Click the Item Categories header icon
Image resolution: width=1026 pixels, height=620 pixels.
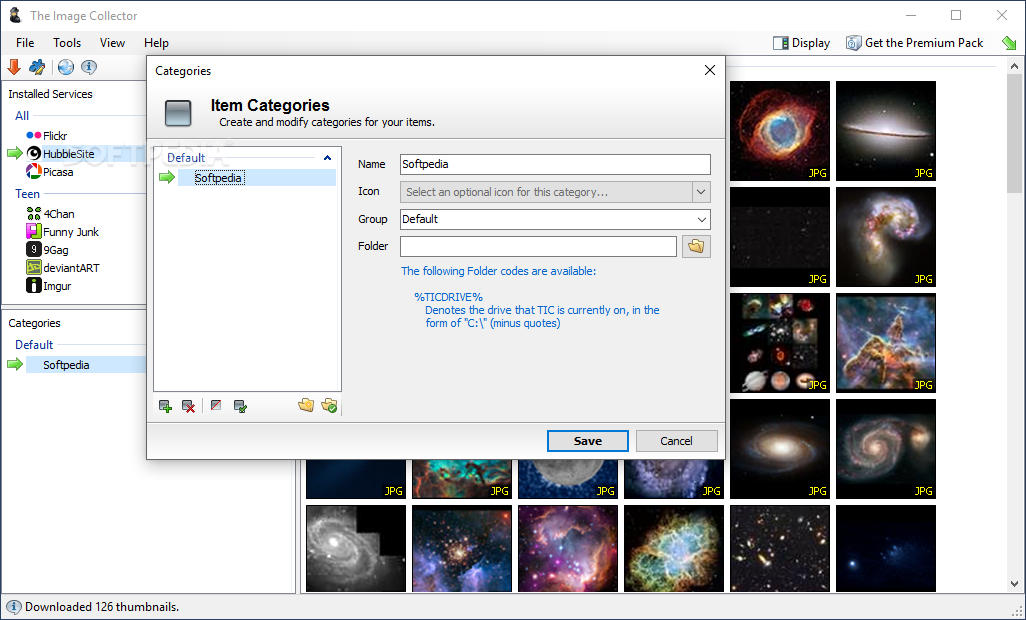(x=178, y=113)
